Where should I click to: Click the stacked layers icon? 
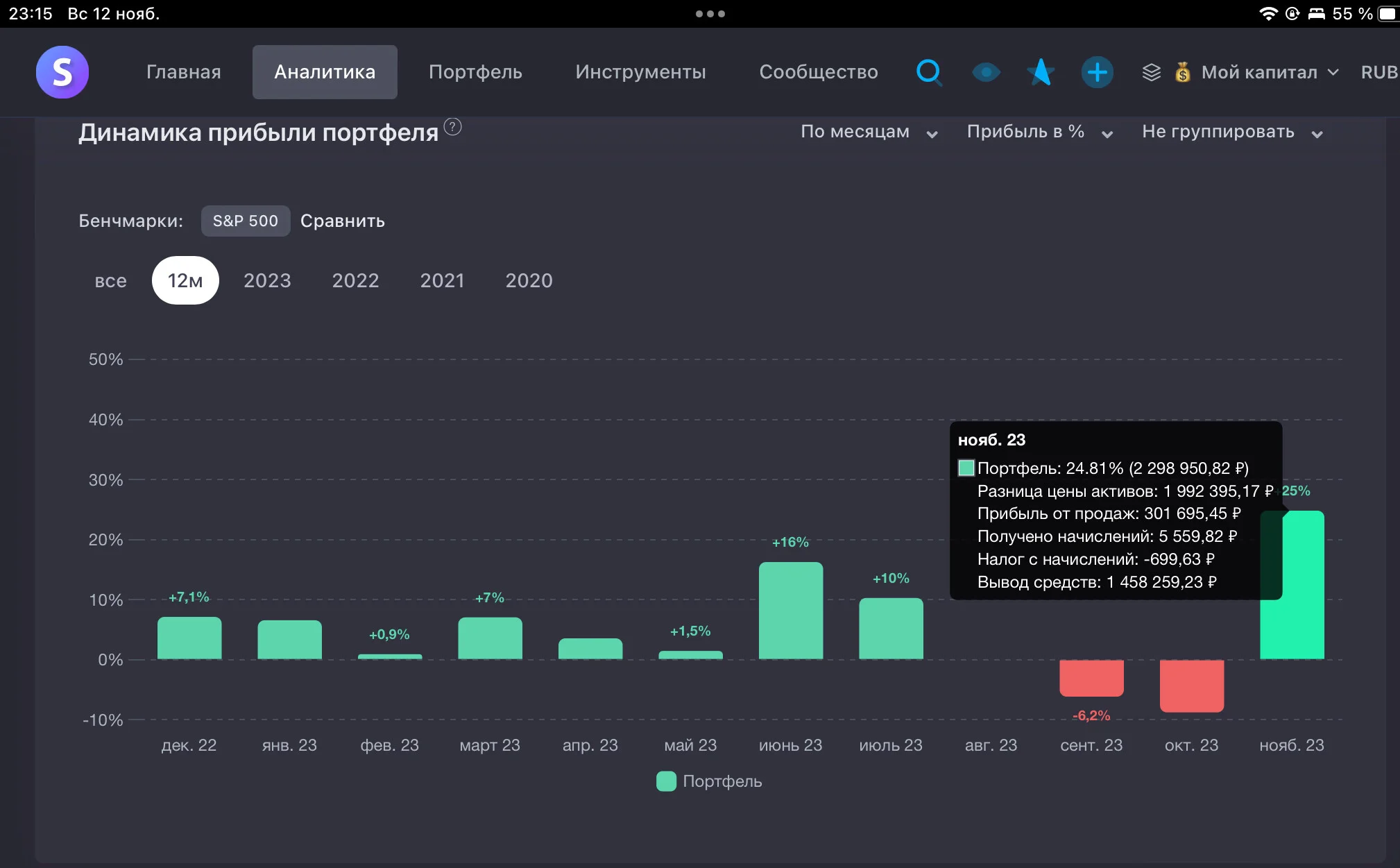1151,72
